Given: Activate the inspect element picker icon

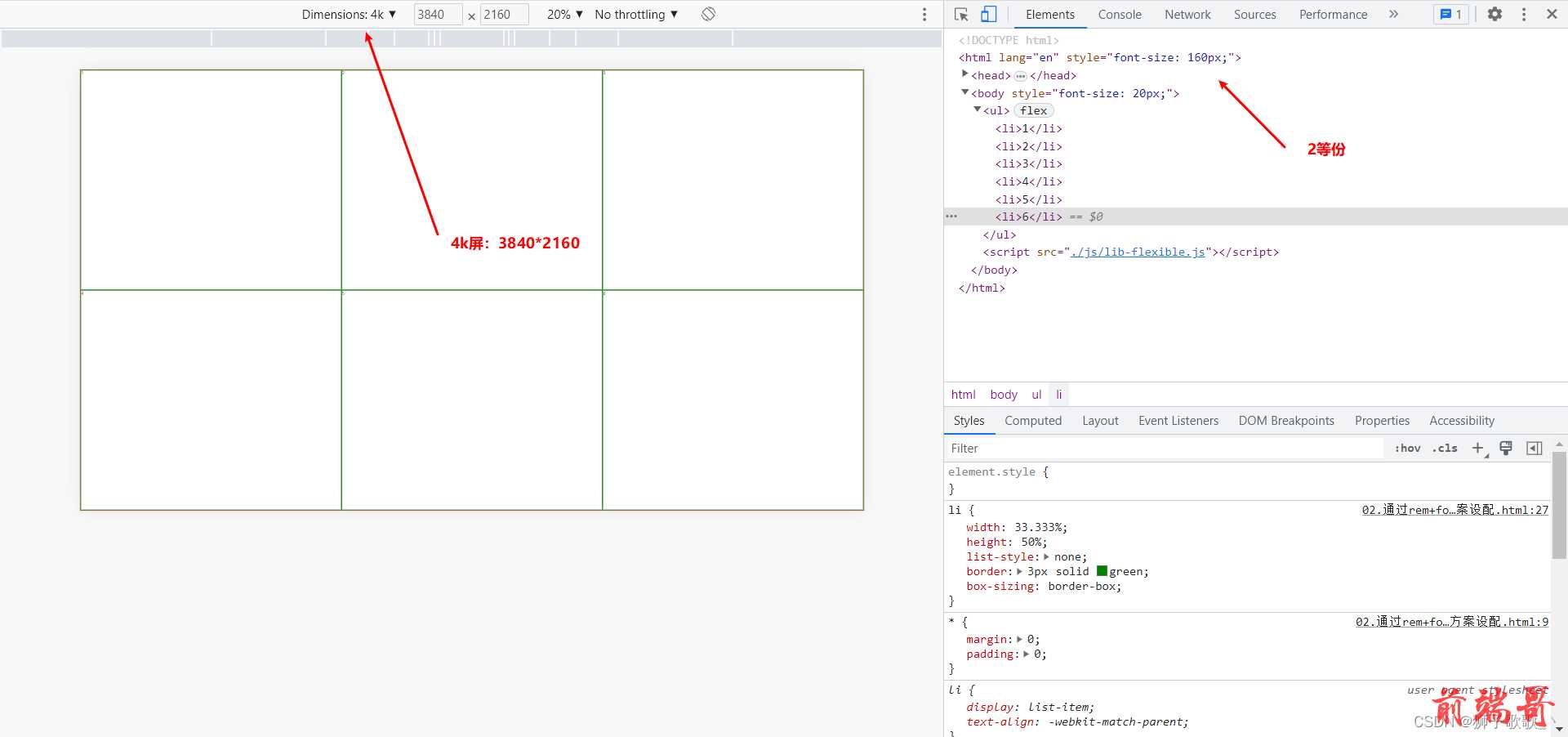Looking at the screenshot, I should [x=961, y=14].
